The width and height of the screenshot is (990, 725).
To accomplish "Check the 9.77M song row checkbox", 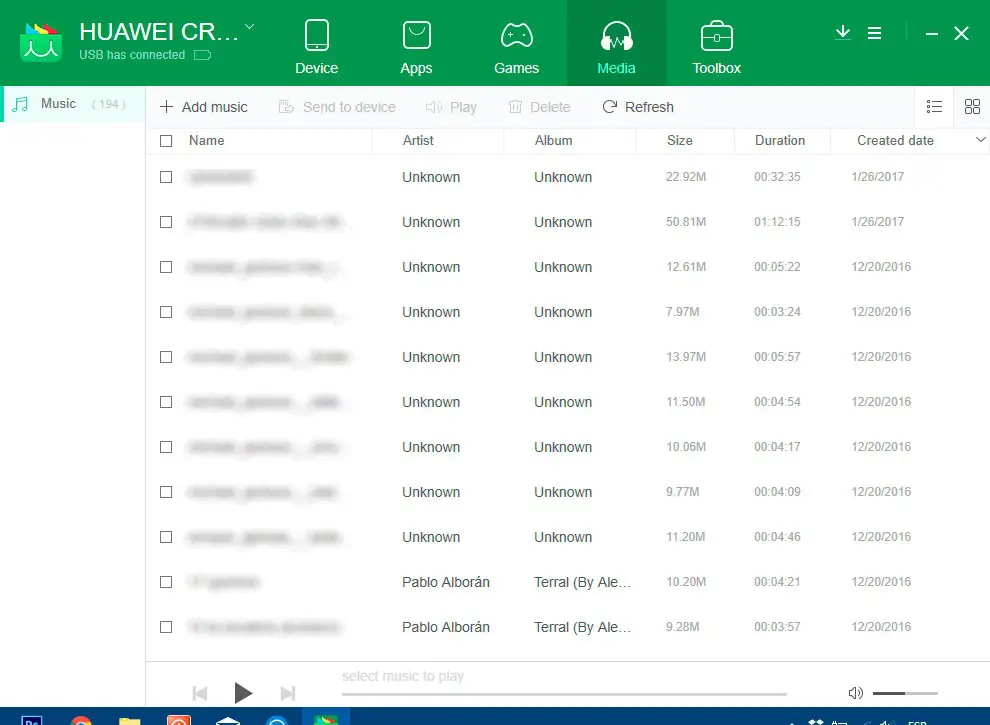I will tap(166, 492).
